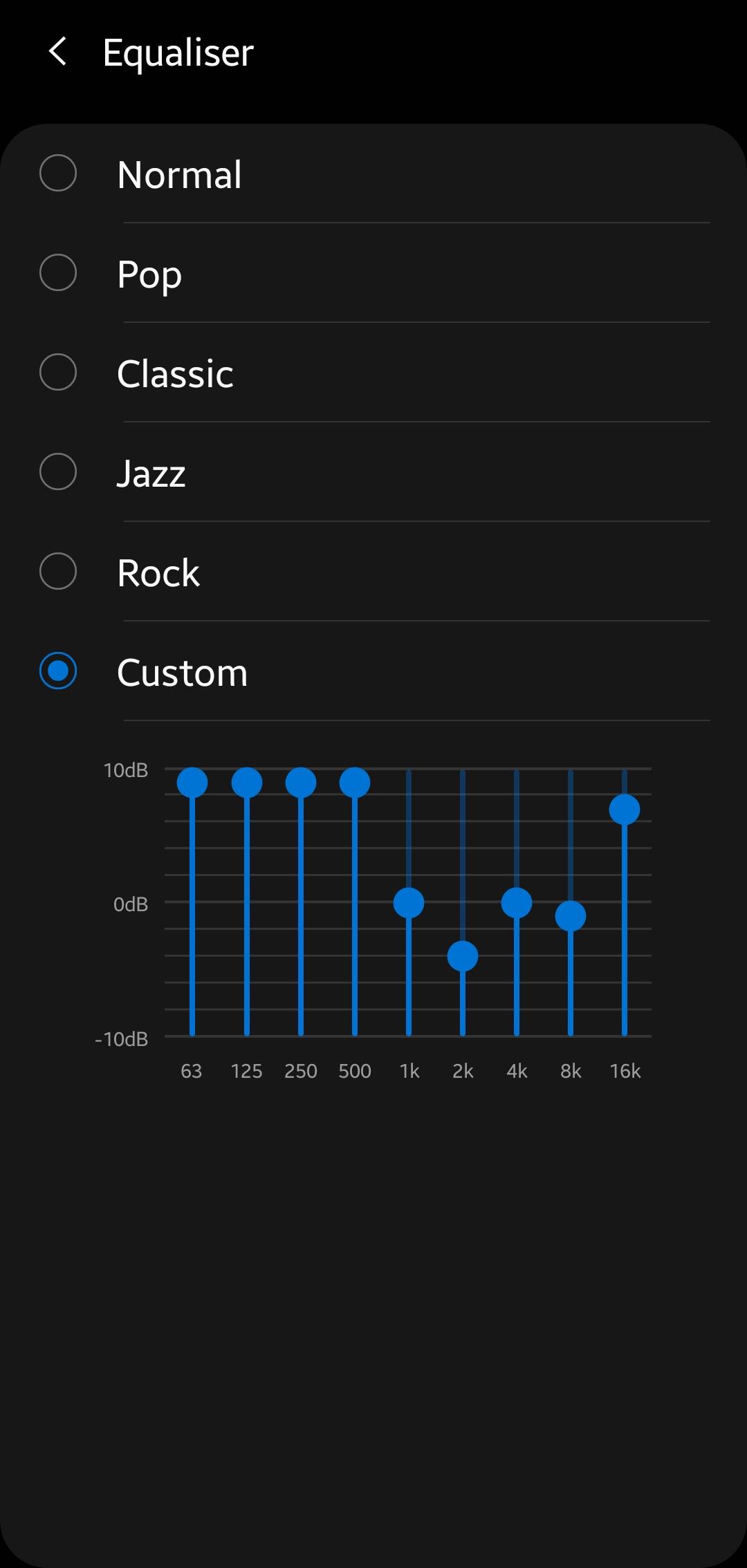Image resolution: width=747 pixels, height=1568 pixels.
Task: Tap the Rock preset label text
Action: click(158, 573)
